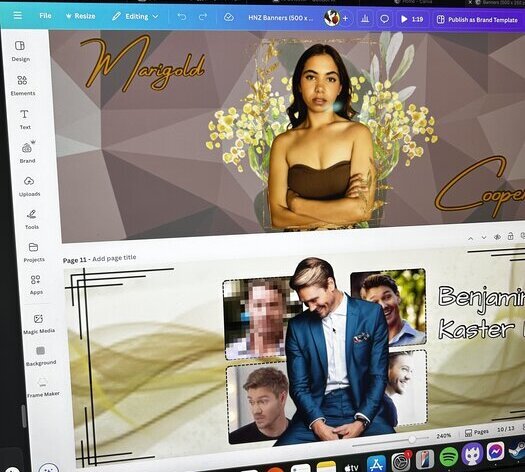Click the 240% zoom level
Screen dimensions: 525x472
coord(443,436)
